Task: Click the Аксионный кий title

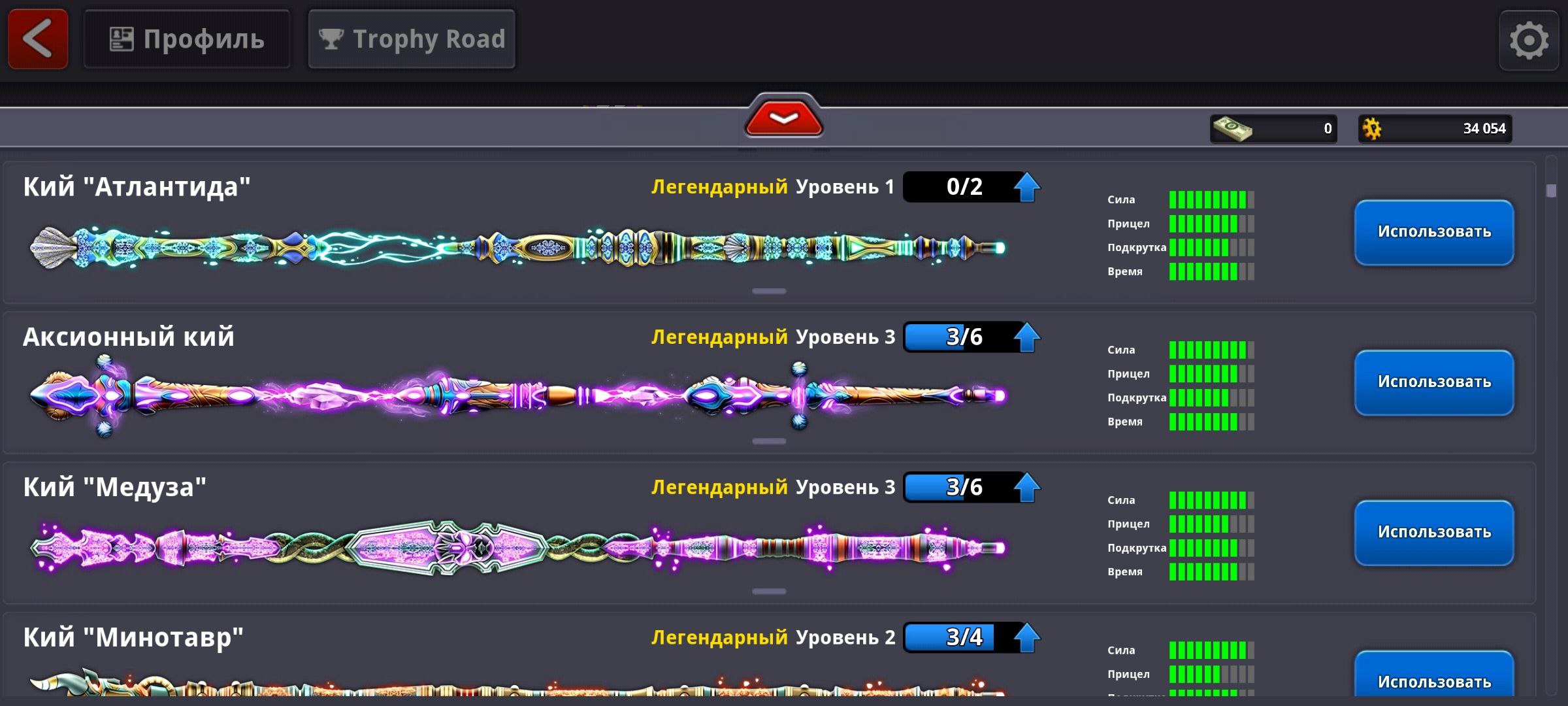Action: click(129, 337)
